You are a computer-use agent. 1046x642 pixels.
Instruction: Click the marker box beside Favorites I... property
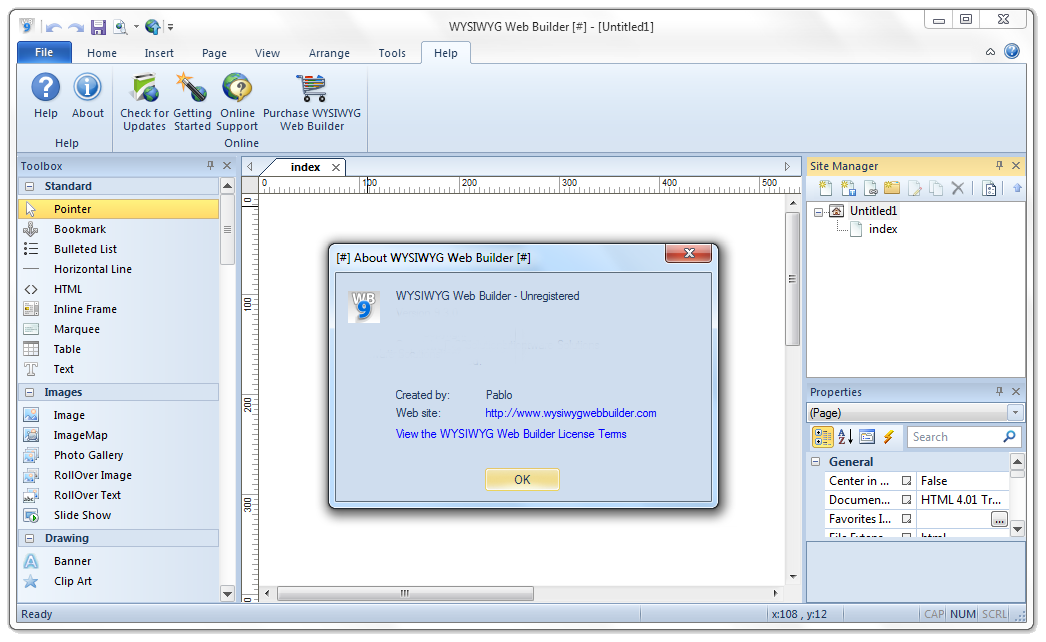pyautogui.click(x=906, y=519)
